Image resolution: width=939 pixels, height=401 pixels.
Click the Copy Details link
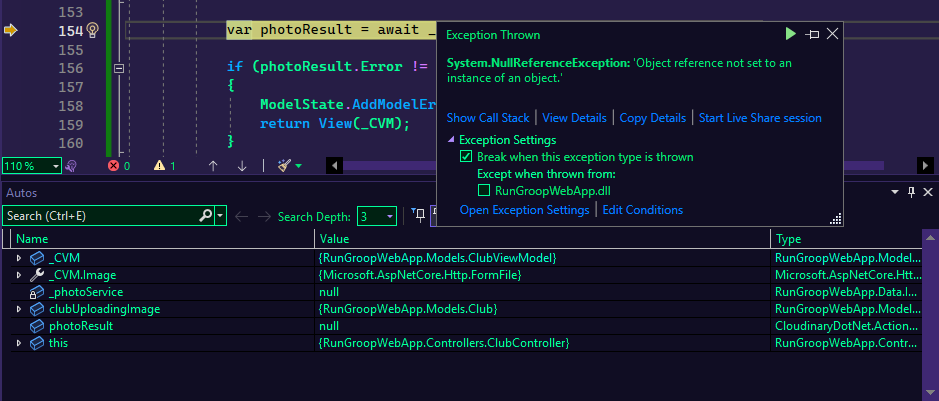(x=653, y=118)
